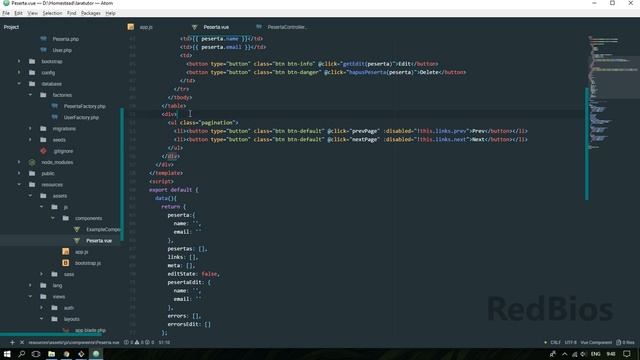
Task: Open File Explorer from the taskbar
Action: (x=51, y=354)
